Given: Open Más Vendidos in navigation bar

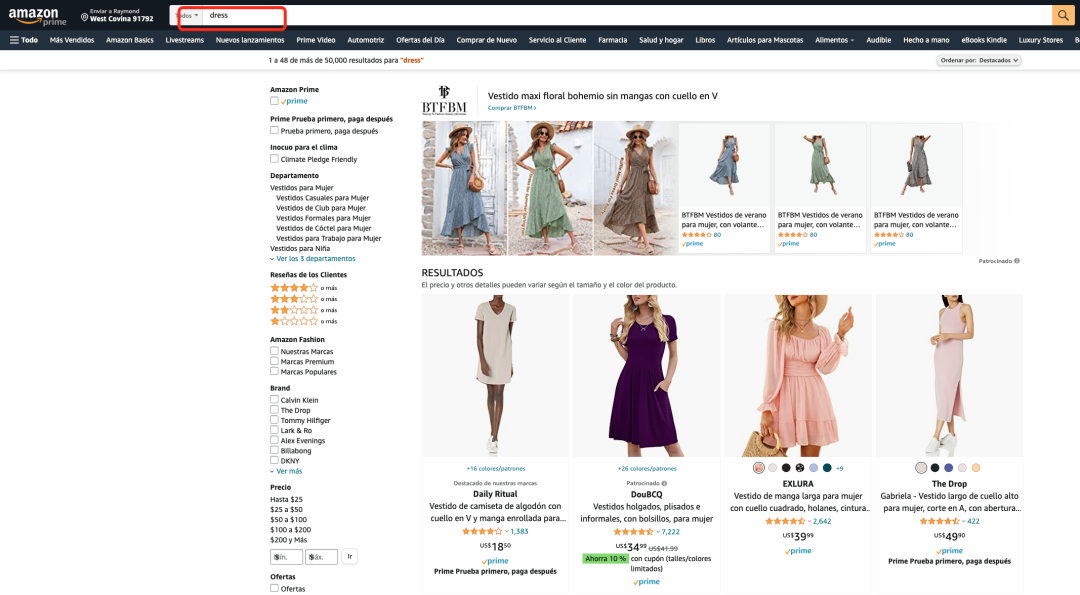Looking at the screenshot, I should click(x=72, y=40).
